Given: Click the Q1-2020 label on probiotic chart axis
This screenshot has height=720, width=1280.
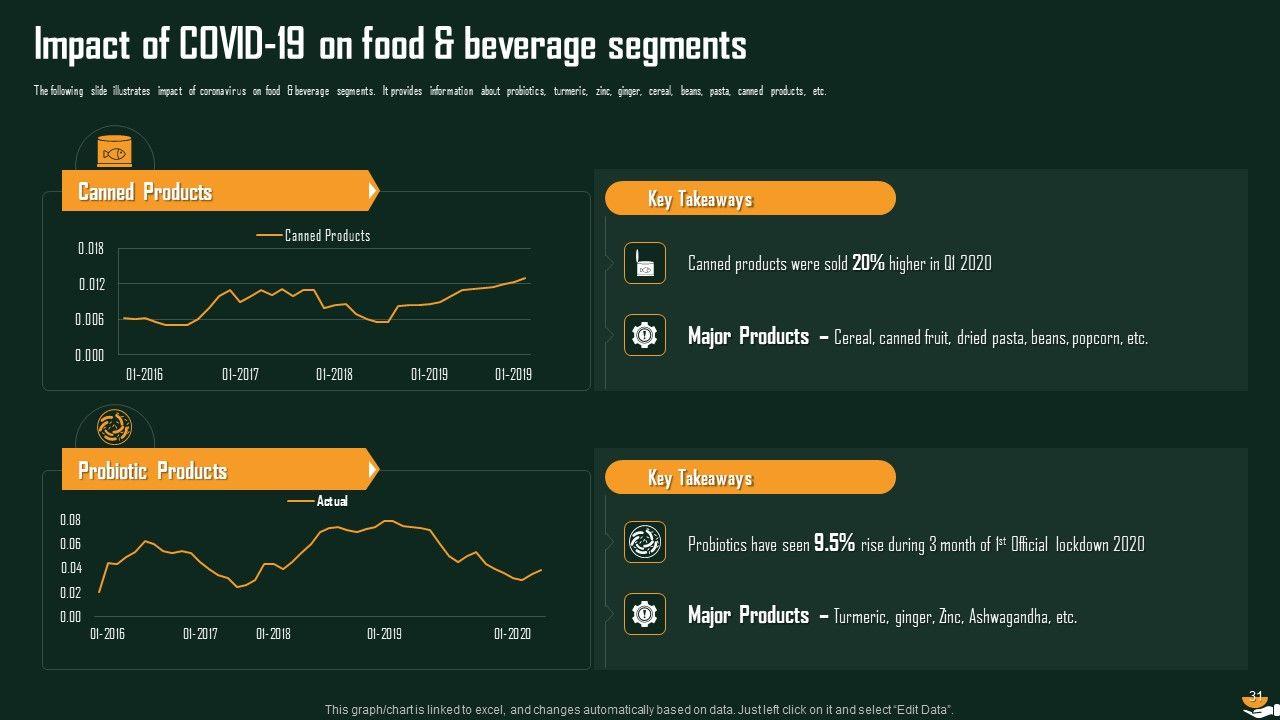Looking at the screenshot, I should [513, 634].
